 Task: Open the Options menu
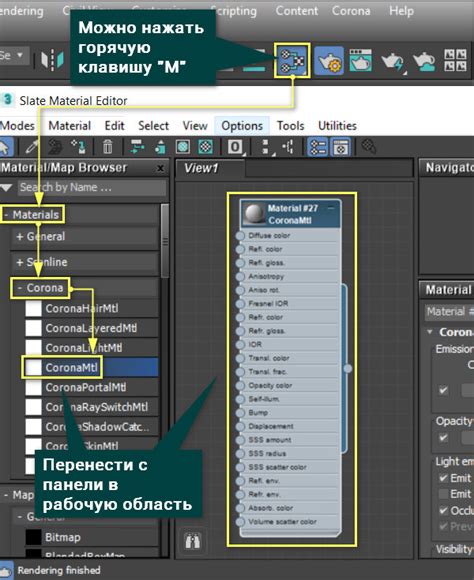[242, 126]
